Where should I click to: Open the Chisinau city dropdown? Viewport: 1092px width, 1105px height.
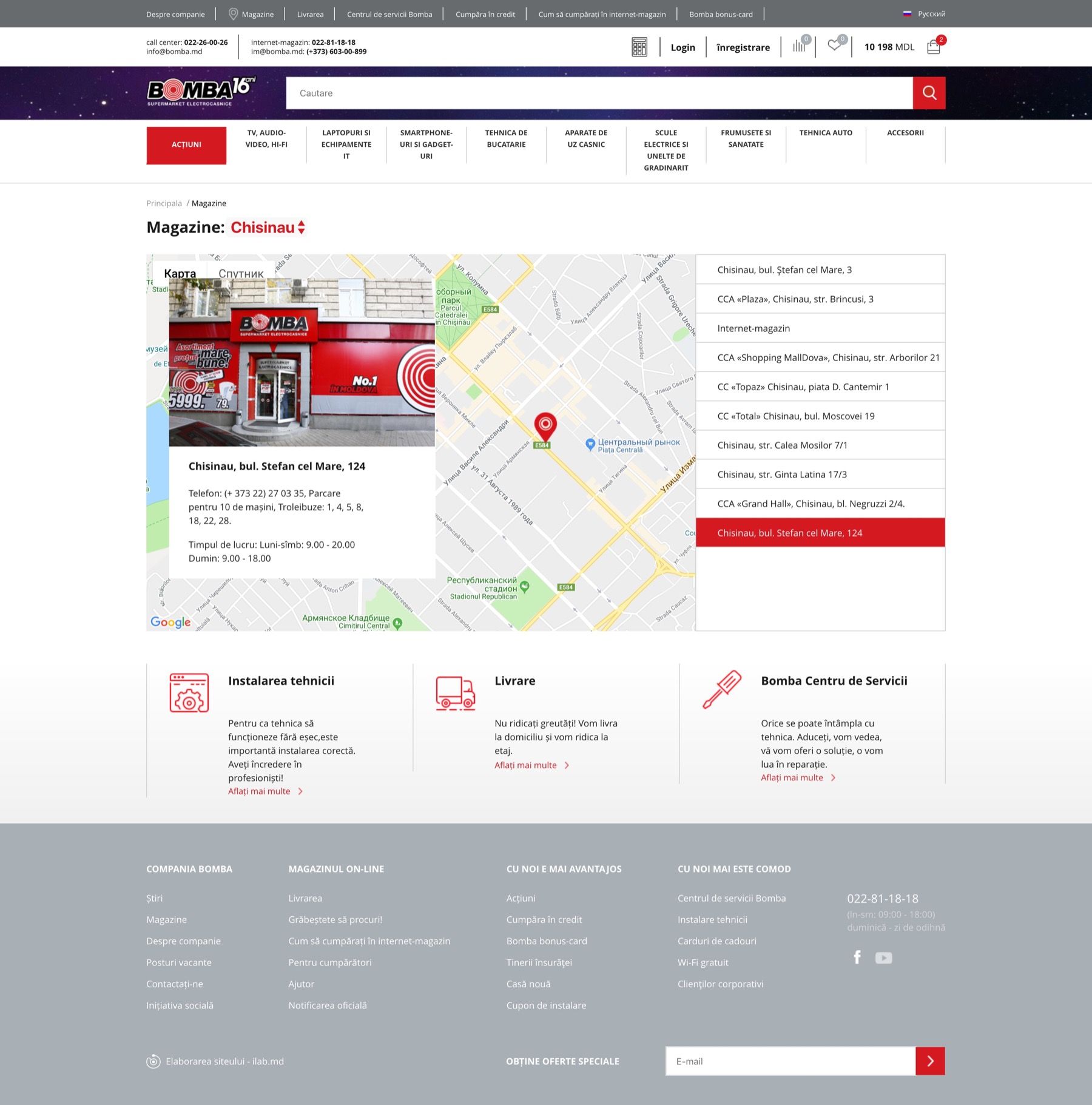268,228
